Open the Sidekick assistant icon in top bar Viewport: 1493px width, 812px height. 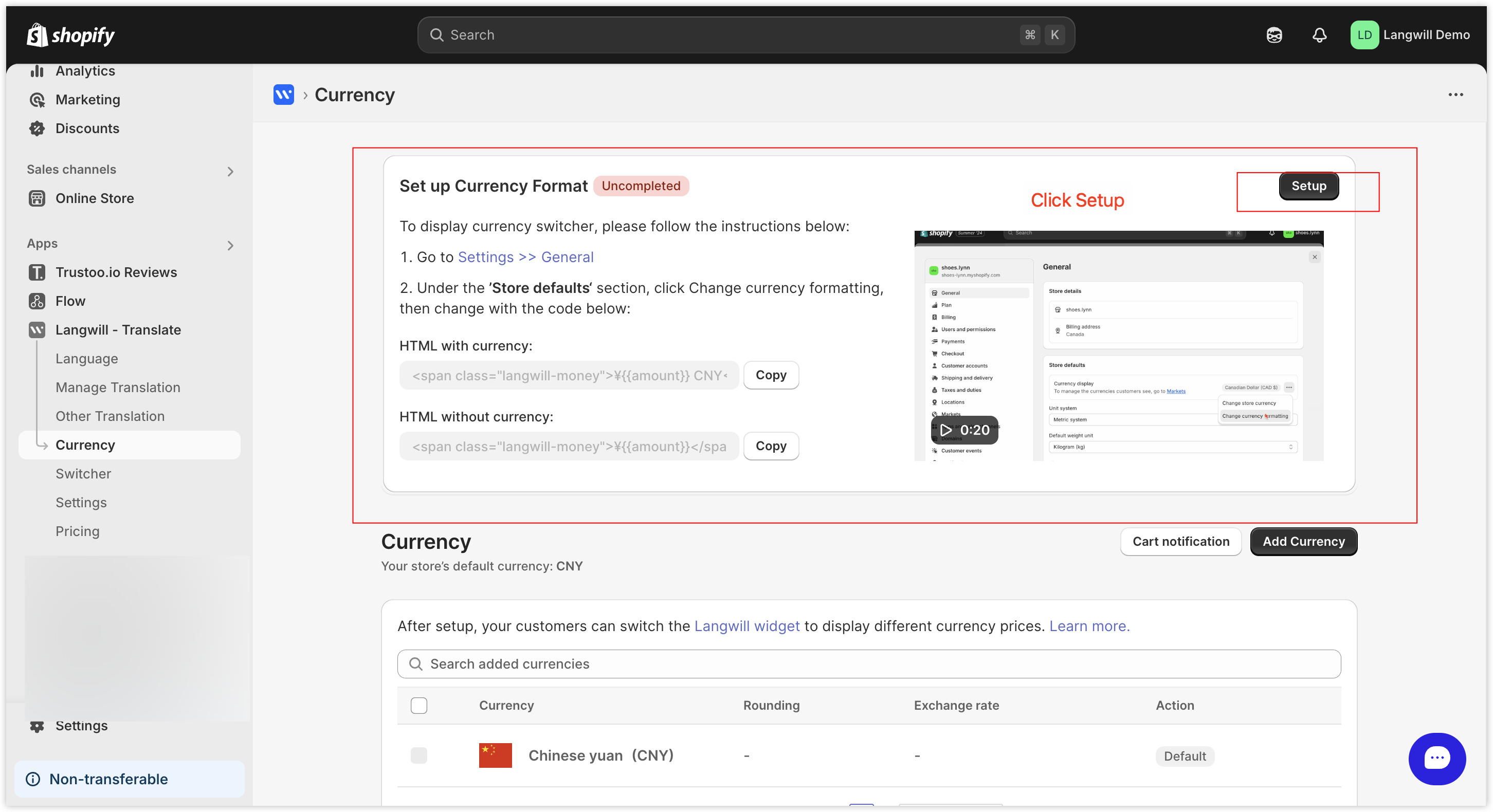point(1274,35)
